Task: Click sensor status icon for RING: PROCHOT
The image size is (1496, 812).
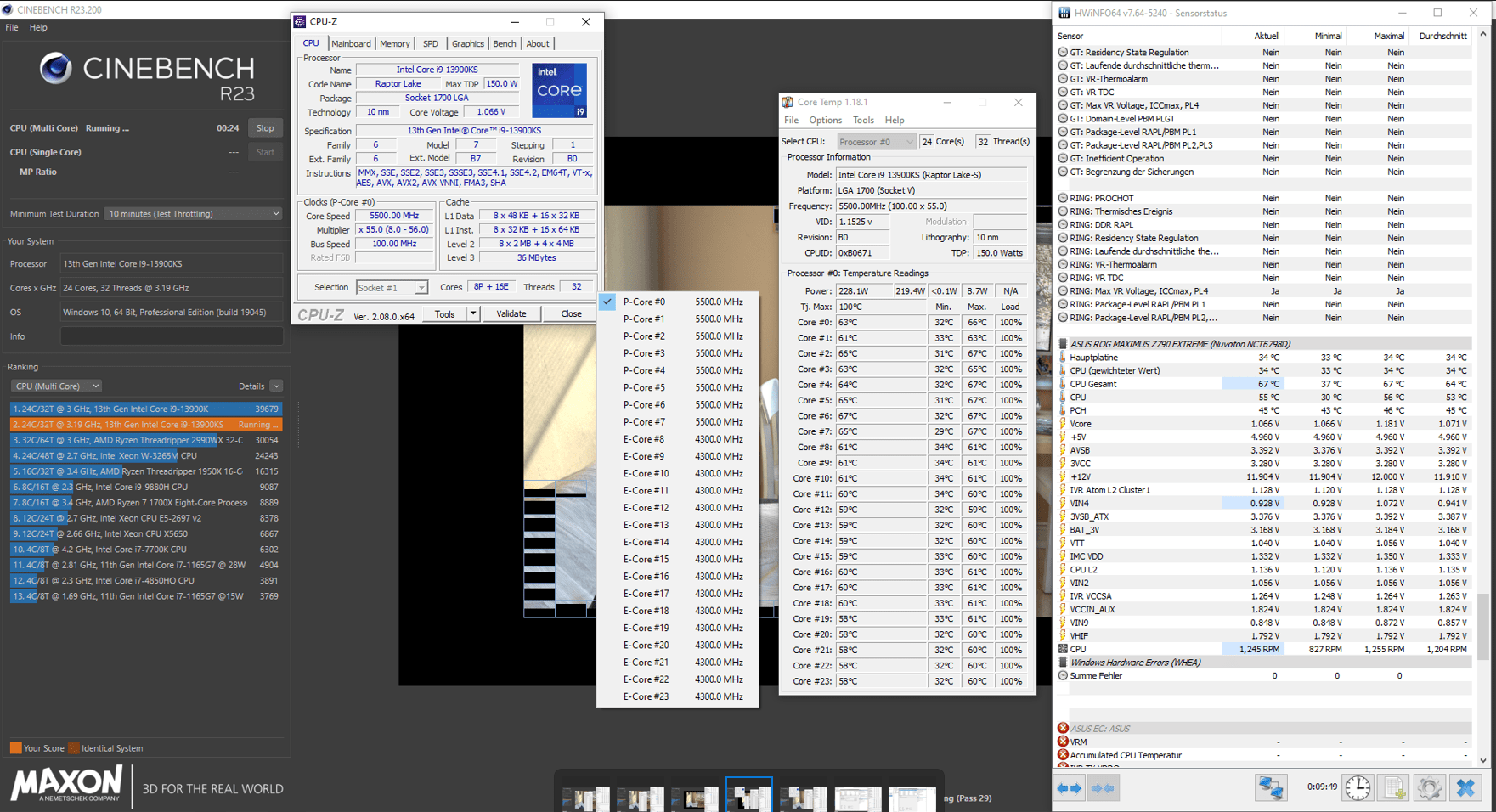Action: point(1063,198)
